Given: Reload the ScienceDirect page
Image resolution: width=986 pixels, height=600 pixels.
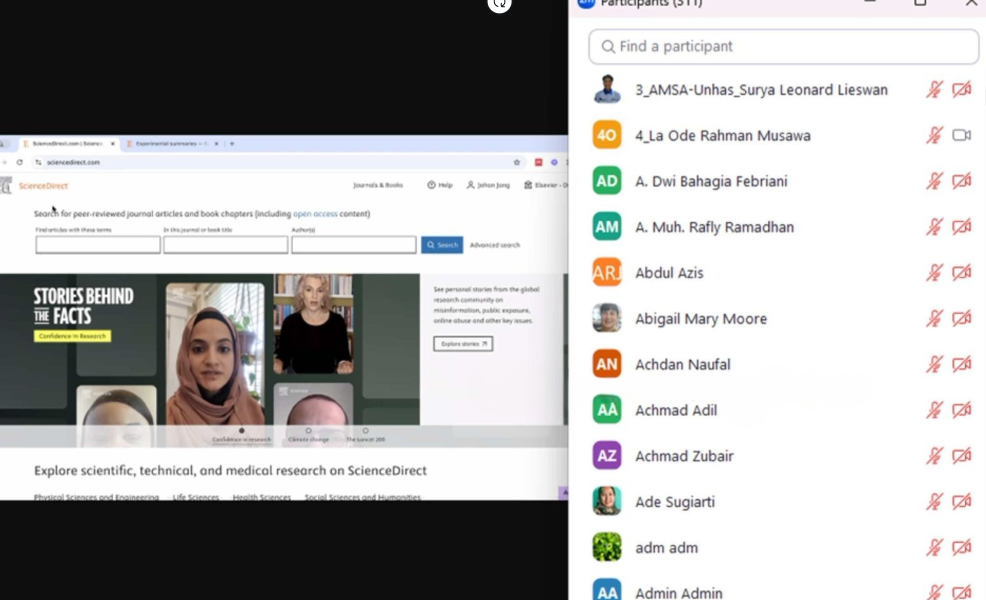Looking at the screenshot, I should tap(19, 162).
